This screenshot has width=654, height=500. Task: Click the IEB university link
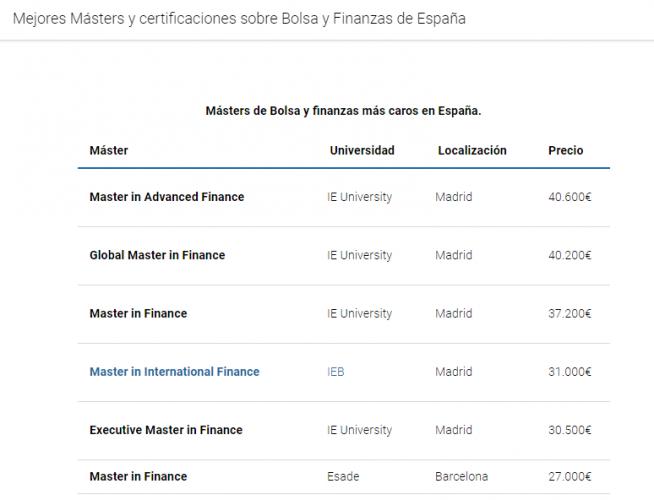(x=336, y=372)
